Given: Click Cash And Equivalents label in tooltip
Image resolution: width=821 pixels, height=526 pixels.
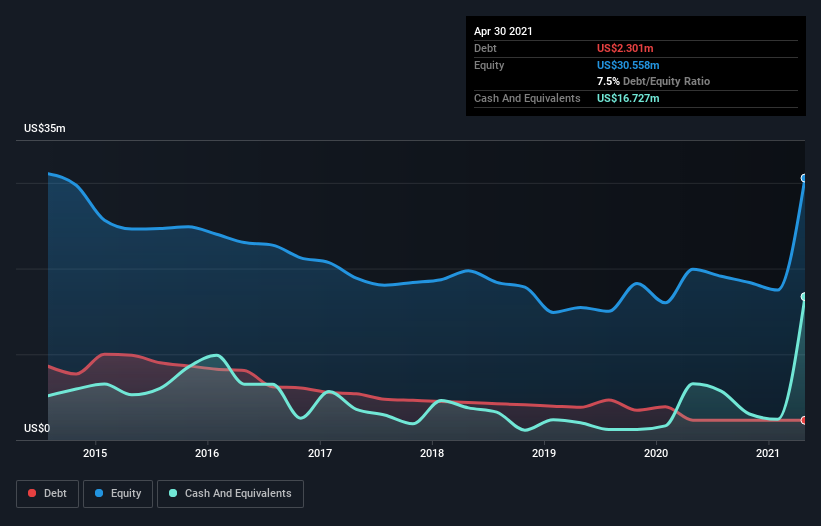Looking at the screenshot, I should (x=527, y=98).
